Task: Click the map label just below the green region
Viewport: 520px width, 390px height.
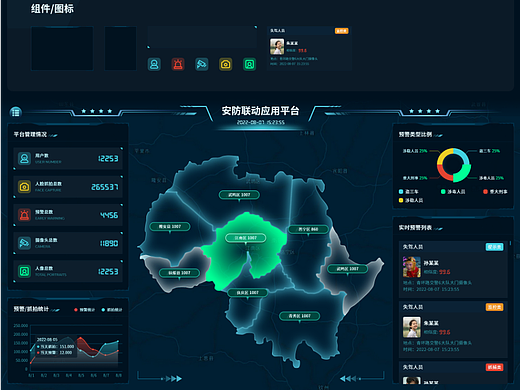Action: [x=248, y=293]
